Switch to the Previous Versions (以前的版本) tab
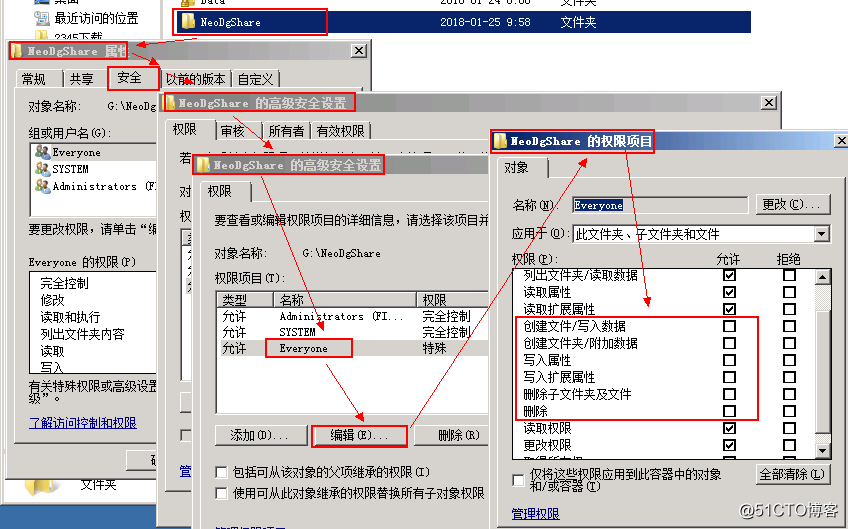 (195, 79)
